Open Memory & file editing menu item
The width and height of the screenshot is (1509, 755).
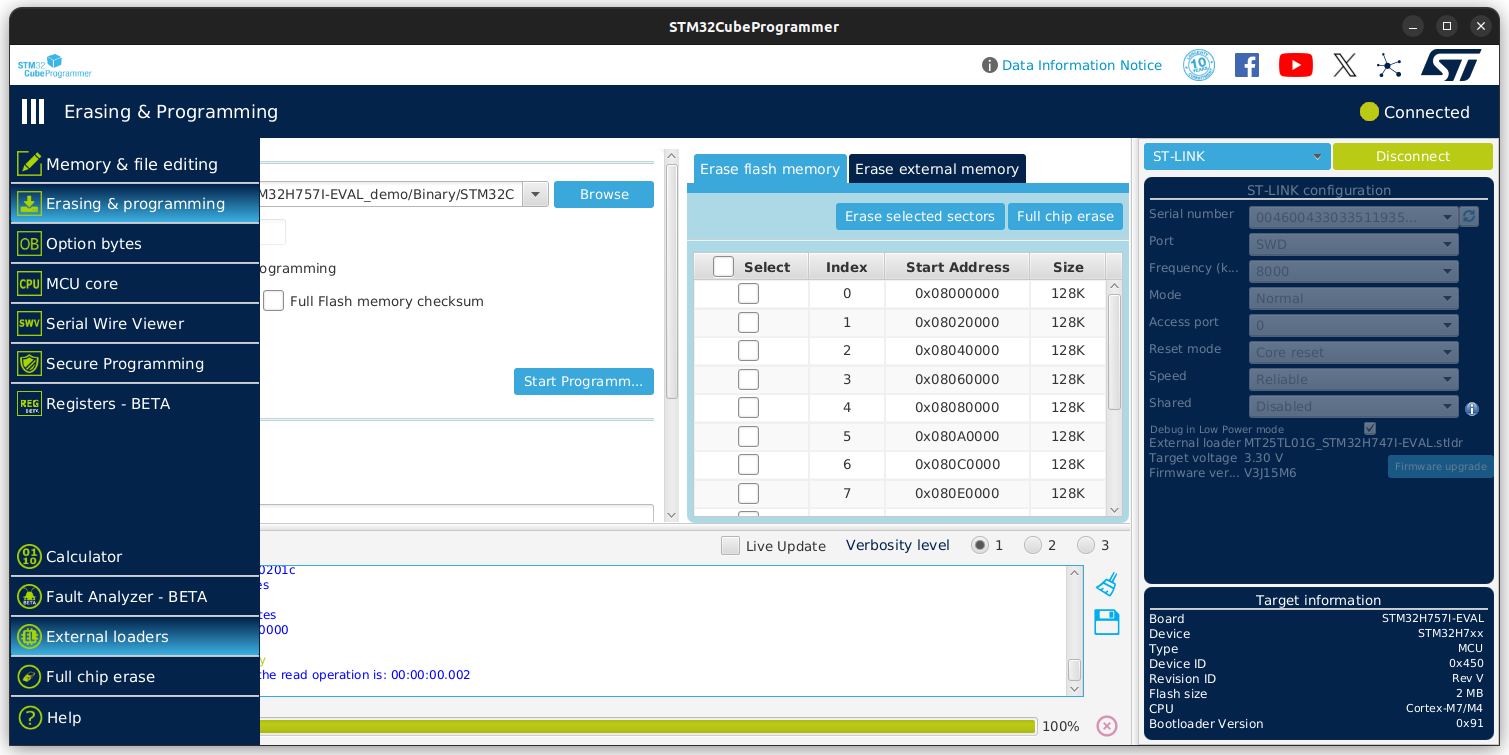pyautogui.click(x=135, y=164)
